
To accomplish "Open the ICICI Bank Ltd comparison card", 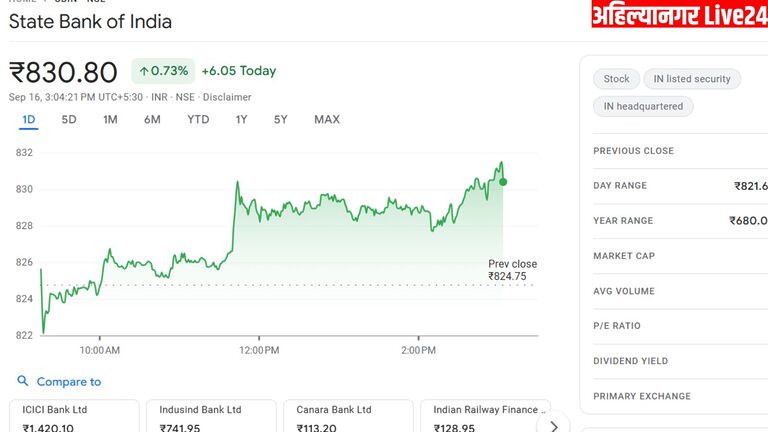I will click(74, 417).
